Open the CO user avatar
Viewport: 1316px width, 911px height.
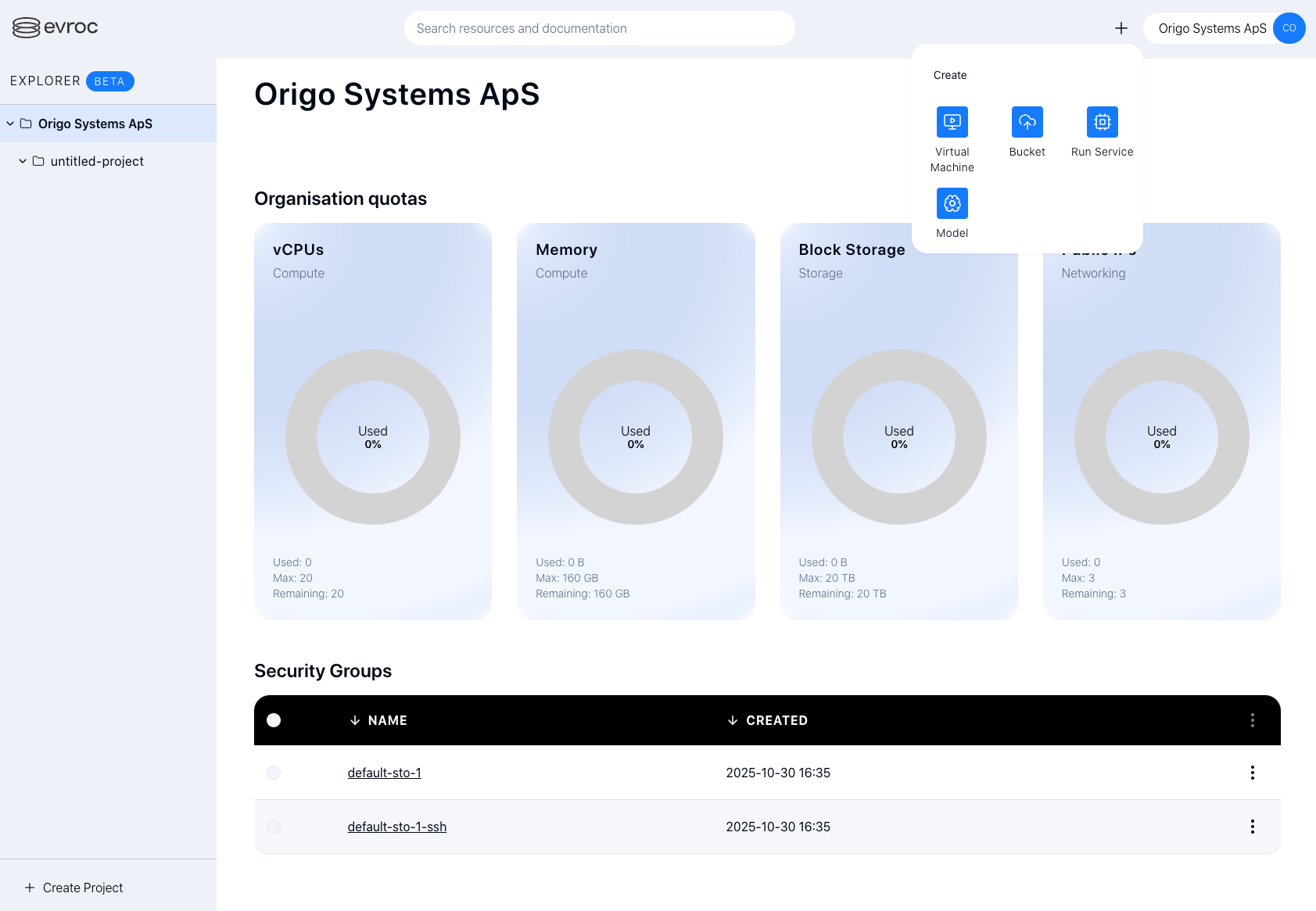coord(1289,28)
